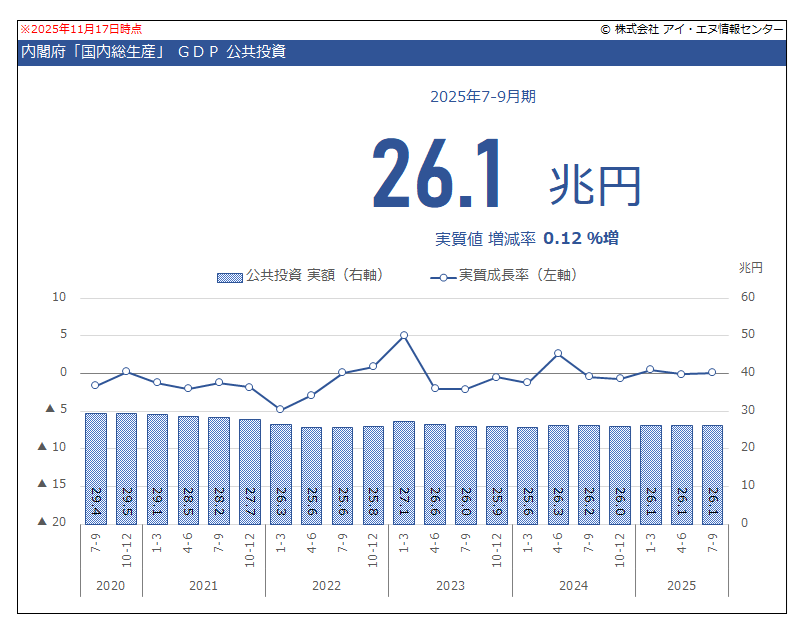This screenshot has height=634, width=804.
Task: Click the 2025年7-9月期 period label
Action: coord(483,97)
